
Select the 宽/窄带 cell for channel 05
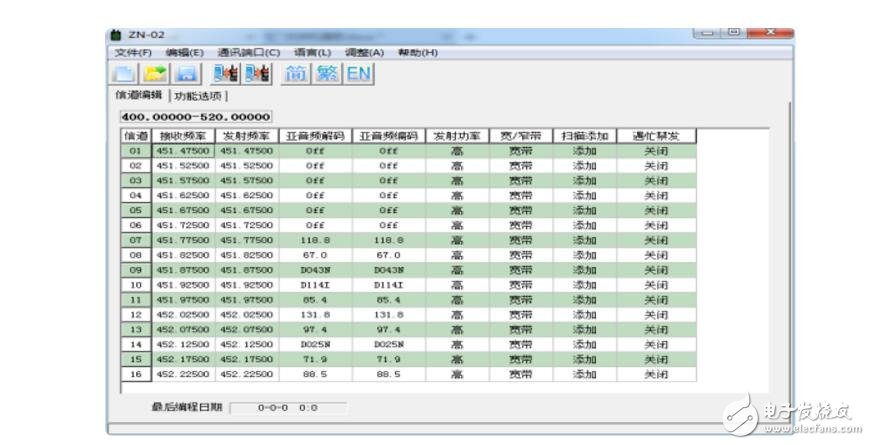click(x=520, y=211)
